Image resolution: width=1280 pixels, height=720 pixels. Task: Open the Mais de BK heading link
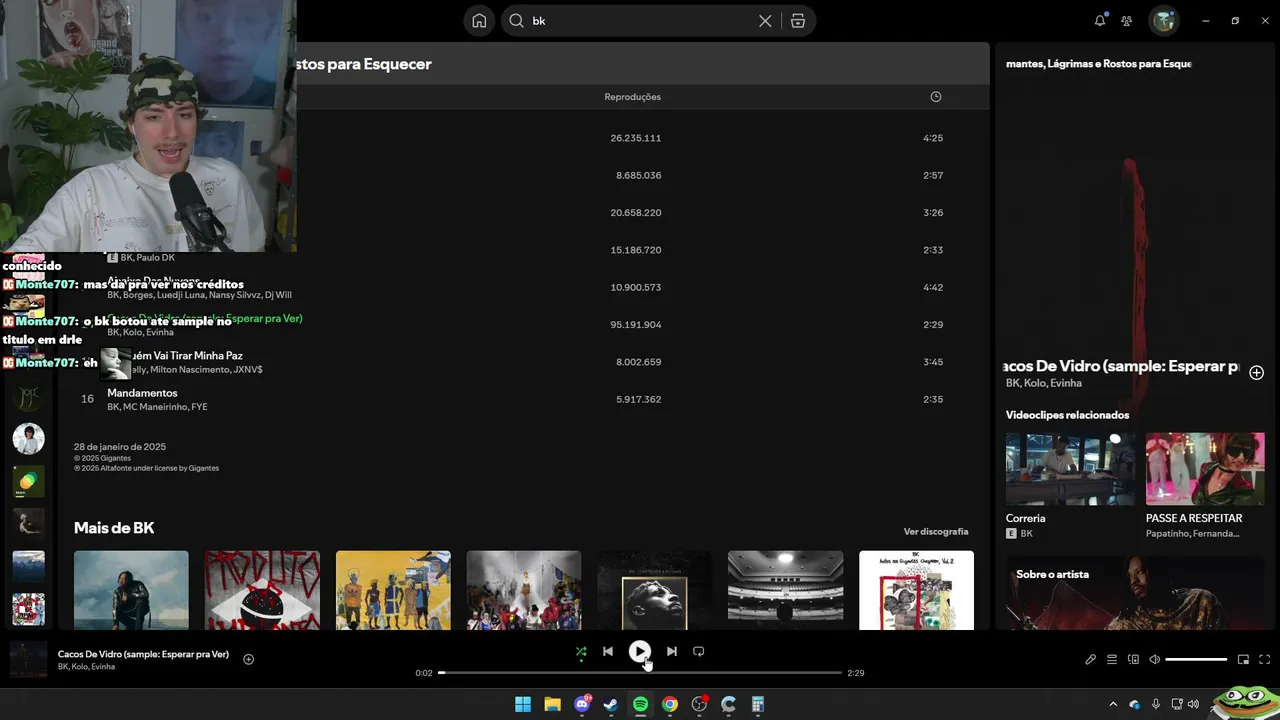pos(114,528)
